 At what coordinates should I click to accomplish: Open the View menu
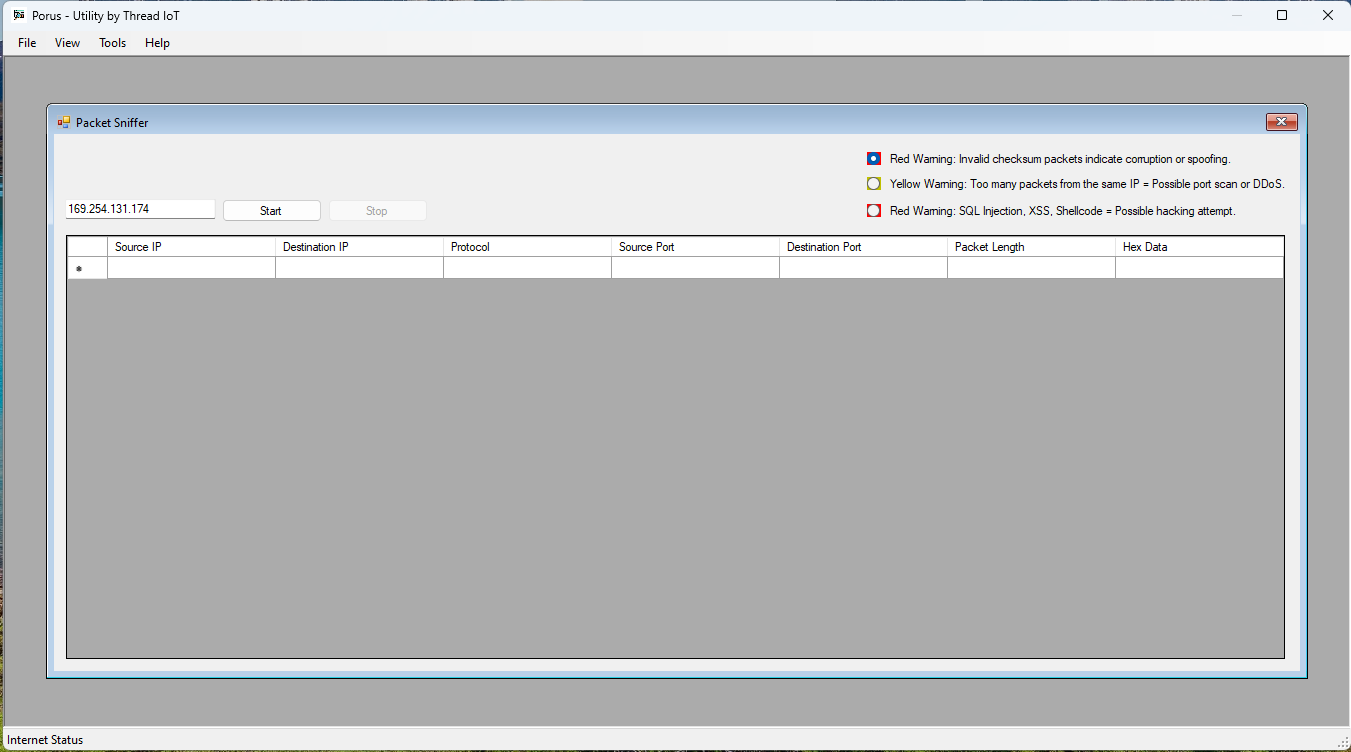click(67, 42)
